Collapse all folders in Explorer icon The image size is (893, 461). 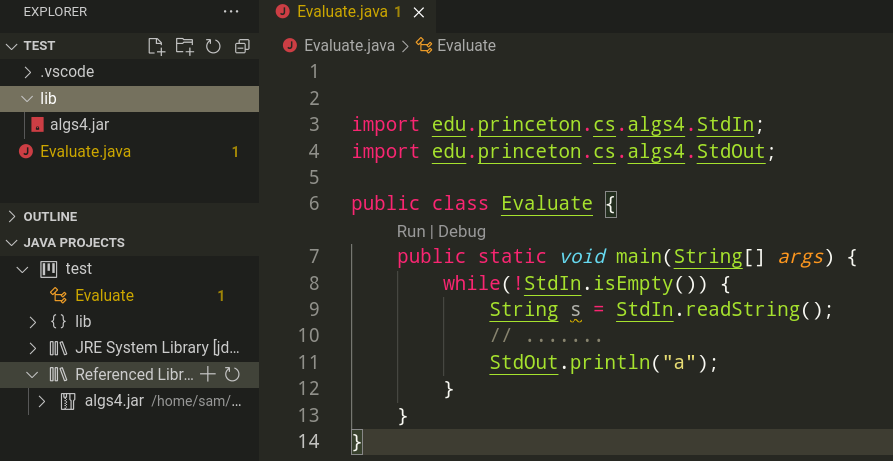point(243,46)
